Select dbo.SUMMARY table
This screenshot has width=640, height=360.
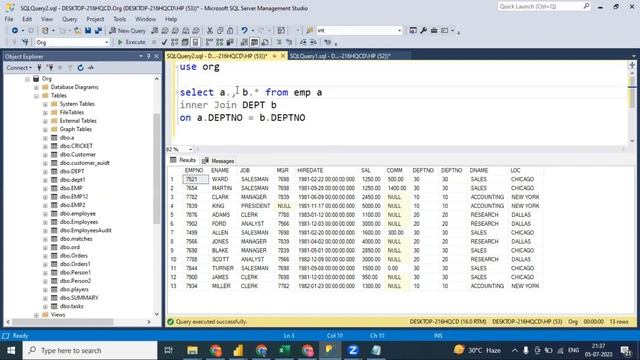(x=79, y=298)
